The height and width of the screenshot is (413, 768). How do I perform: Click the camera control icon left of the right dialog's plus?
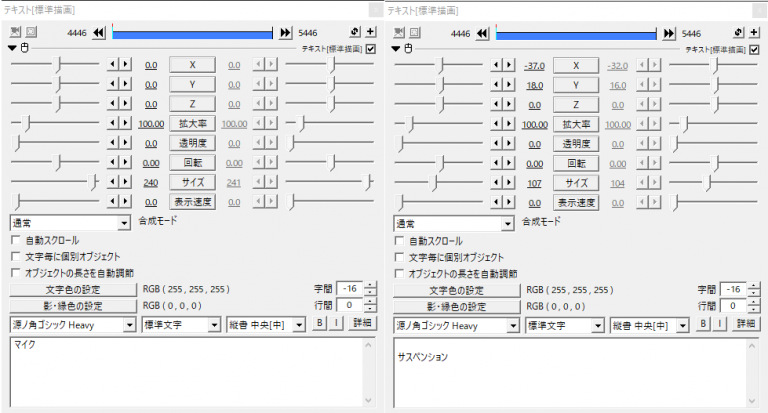[x=739, y=33]
